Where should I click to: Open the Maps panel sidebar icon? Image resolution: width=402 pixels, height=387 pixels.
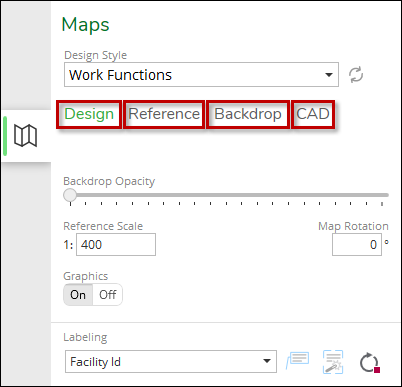26,136
